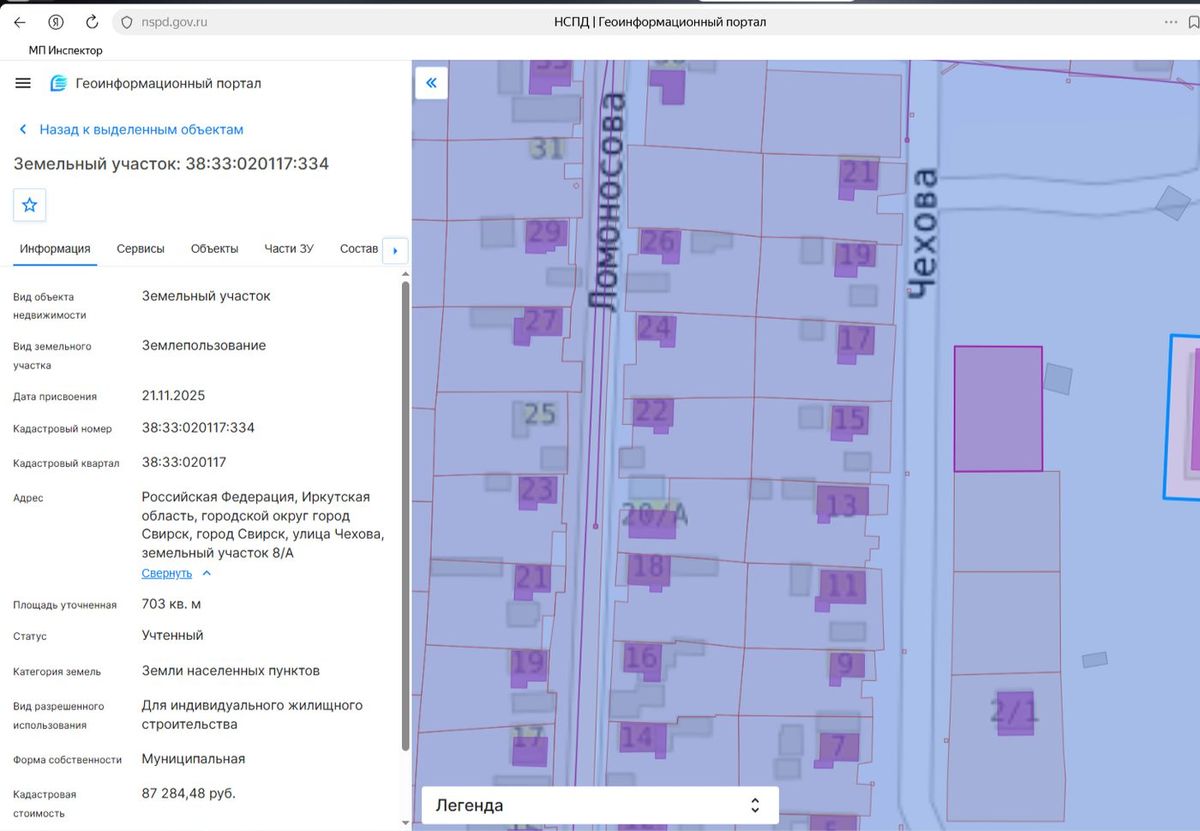Reload the page in the browser
The width and height of the screenshot is (1200, 831).
pos(92,22)
